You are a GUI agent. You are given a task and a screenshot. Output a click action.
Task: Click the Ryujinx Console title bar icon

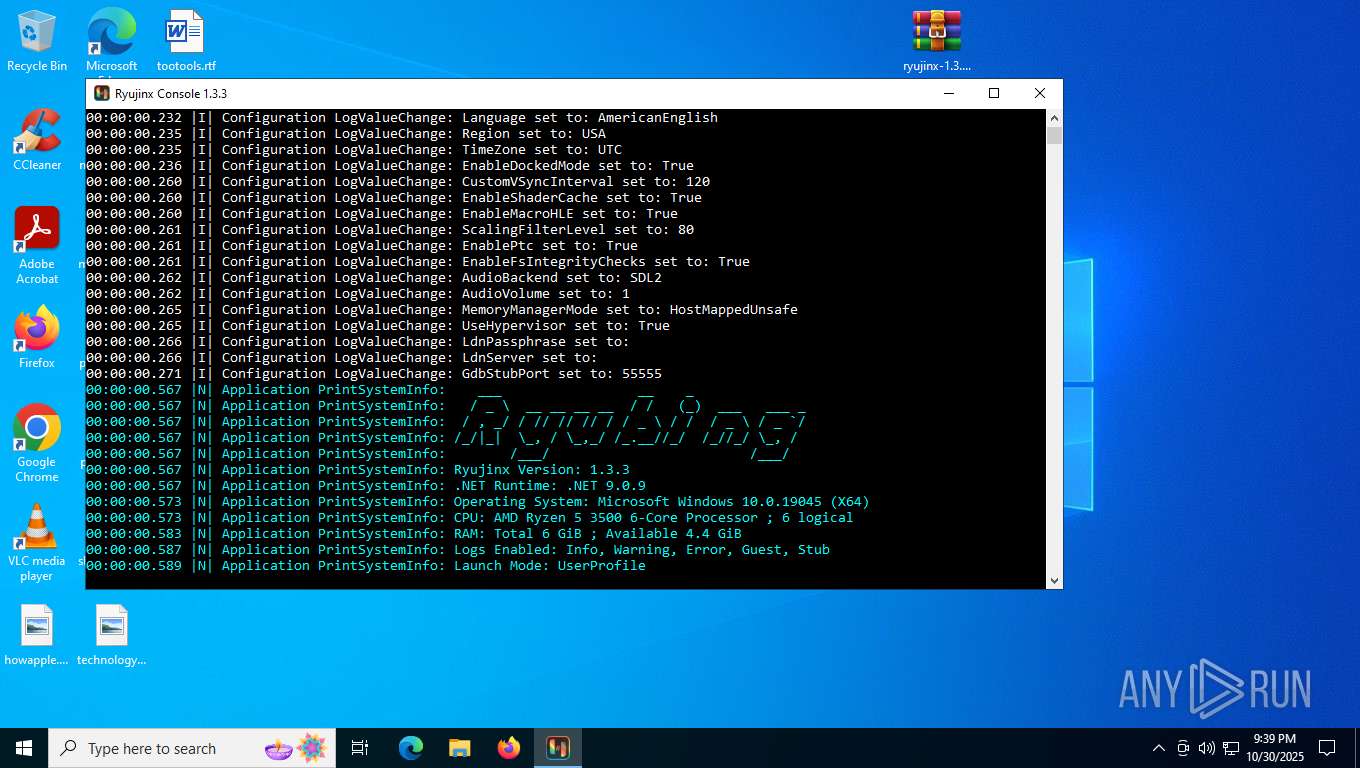click(102, 93)
